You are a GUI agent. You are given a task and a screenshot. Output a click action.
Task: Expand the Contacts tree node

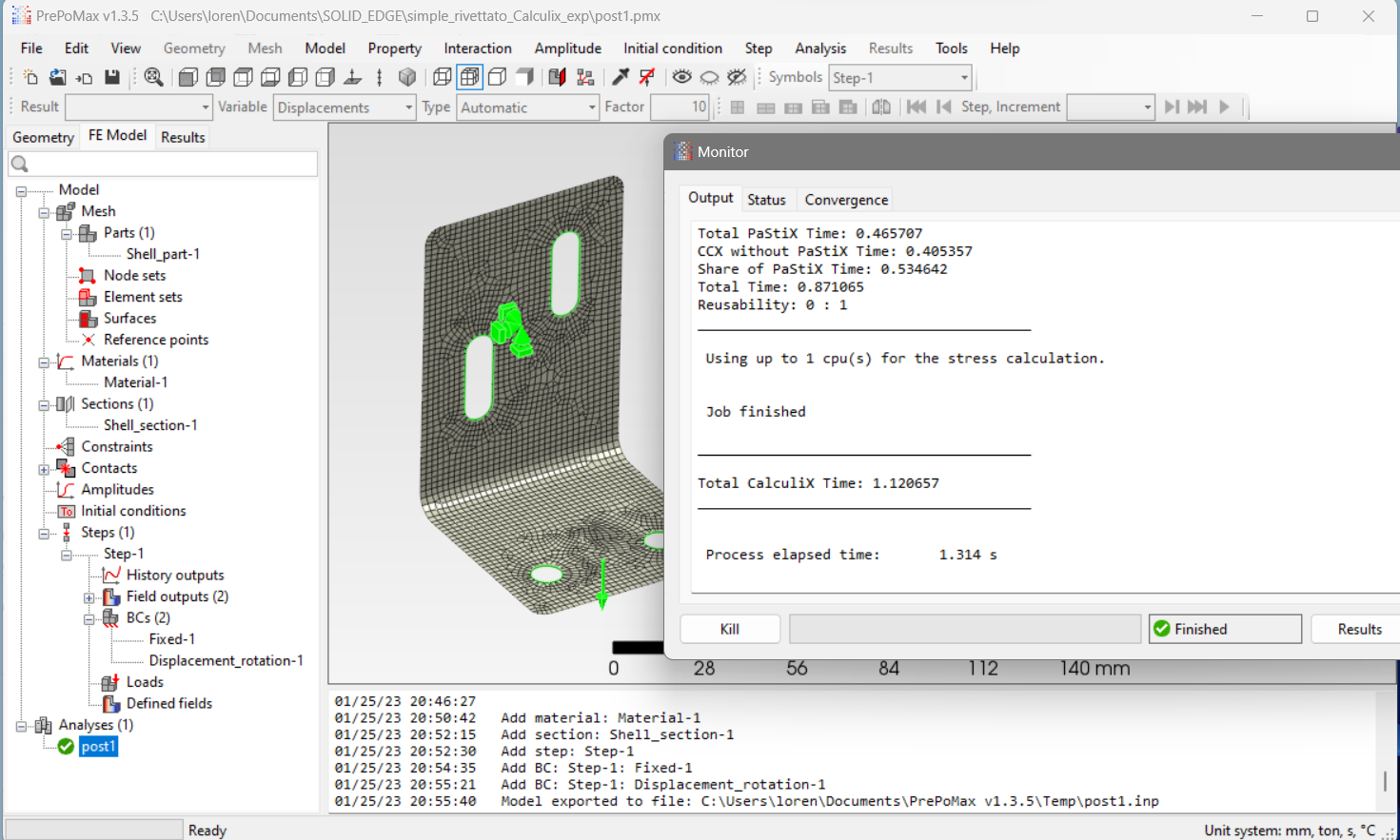click(44, 469)
